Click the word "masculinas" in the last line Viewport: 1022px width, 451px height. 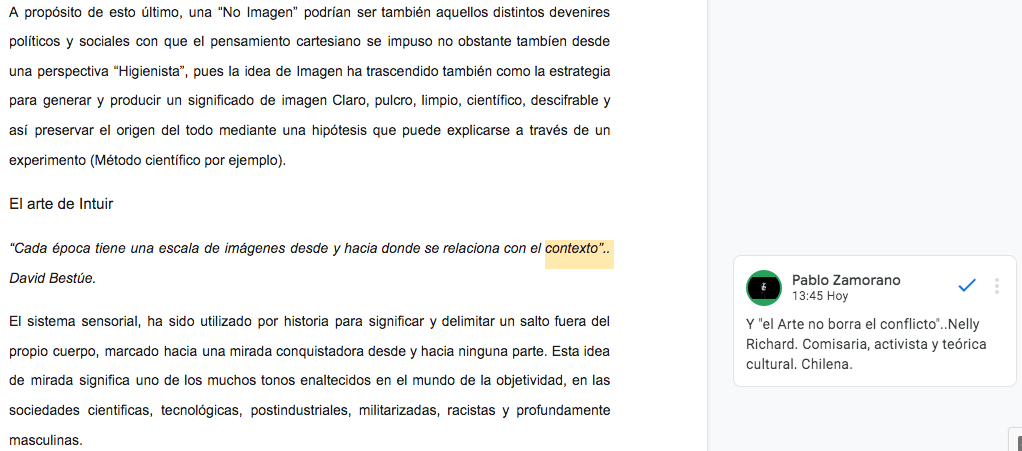pyautogui.click(x=43, y=440)
